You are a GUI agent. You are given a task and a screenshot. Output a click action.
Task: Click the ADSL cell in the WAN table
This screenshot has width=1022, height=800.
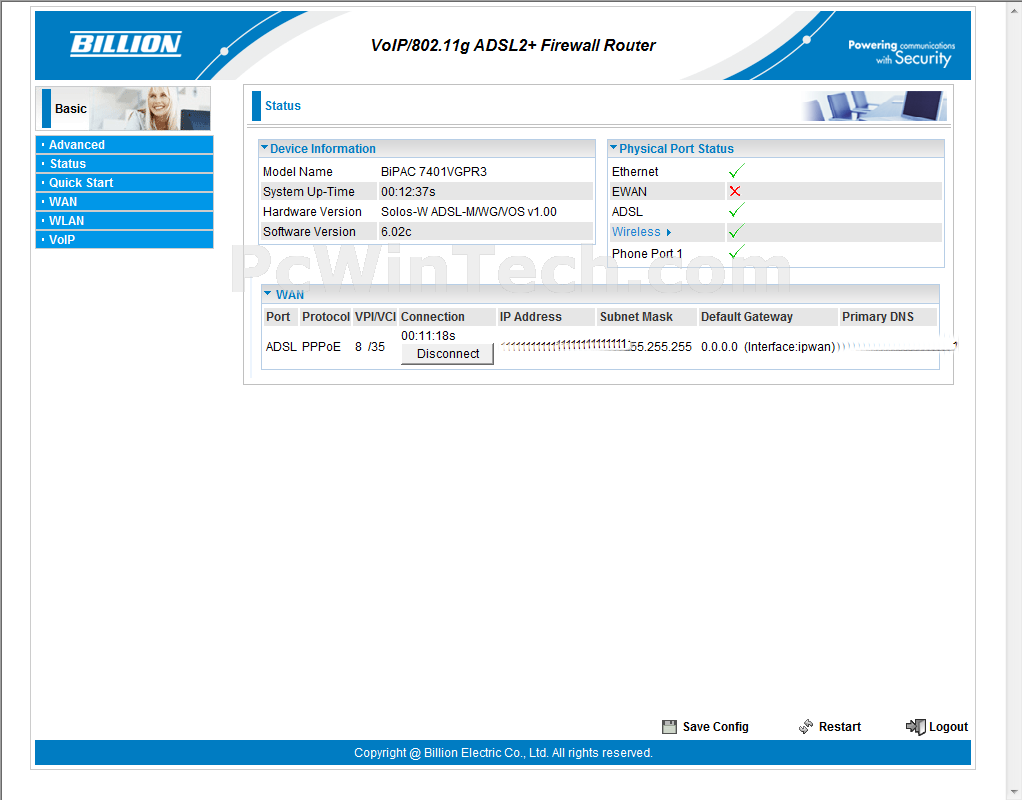281,347
